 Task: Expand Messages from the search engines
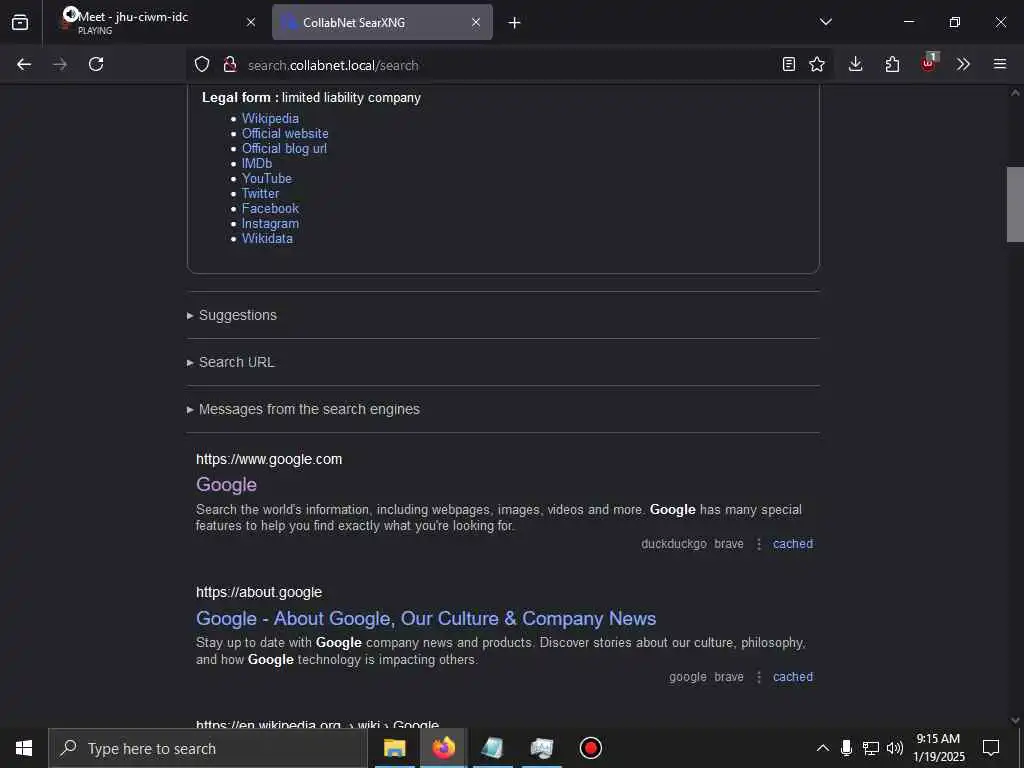click(303, 409)
